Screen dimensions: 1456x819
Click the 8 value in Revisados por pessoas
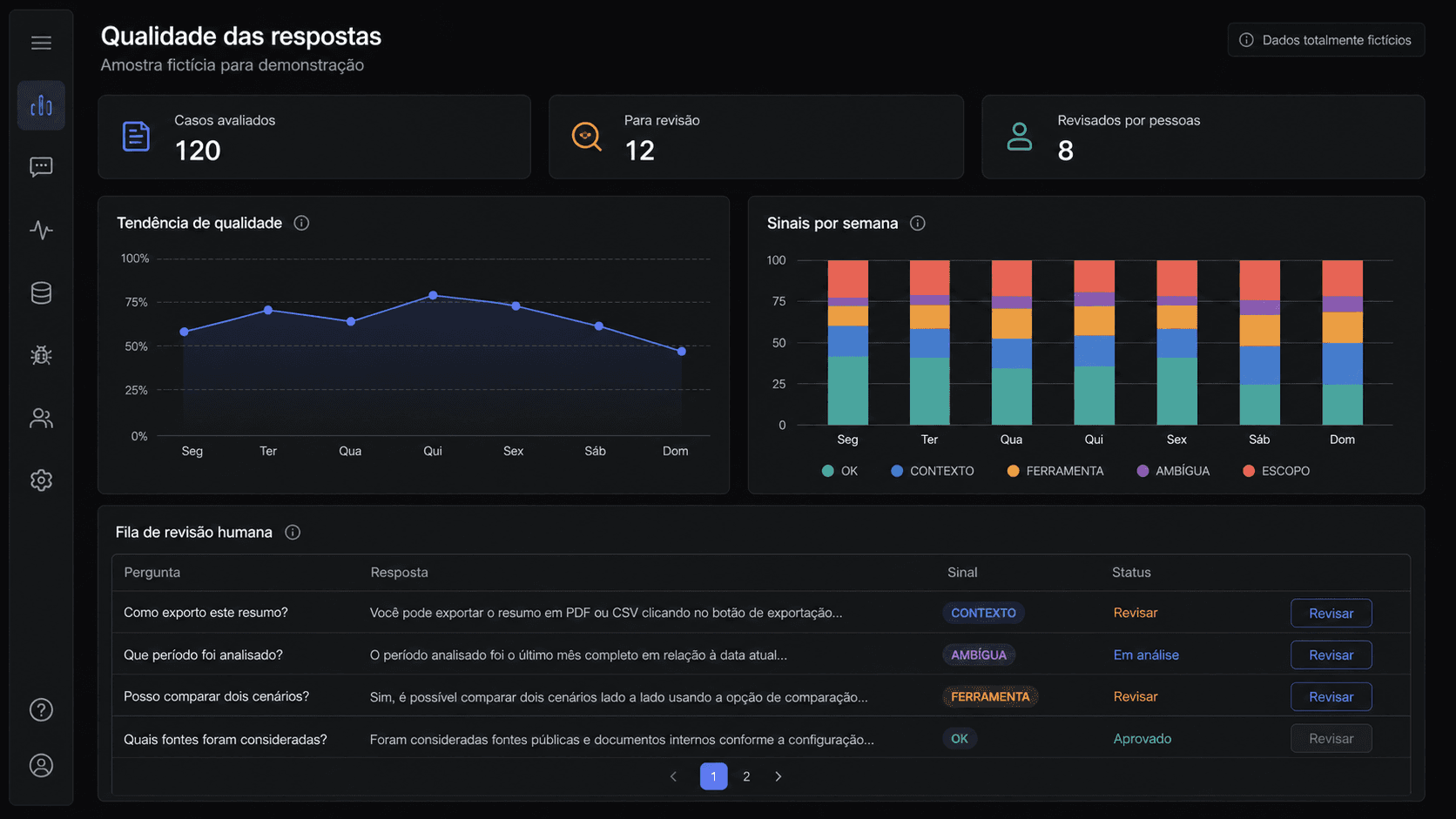pos(1065,151)
